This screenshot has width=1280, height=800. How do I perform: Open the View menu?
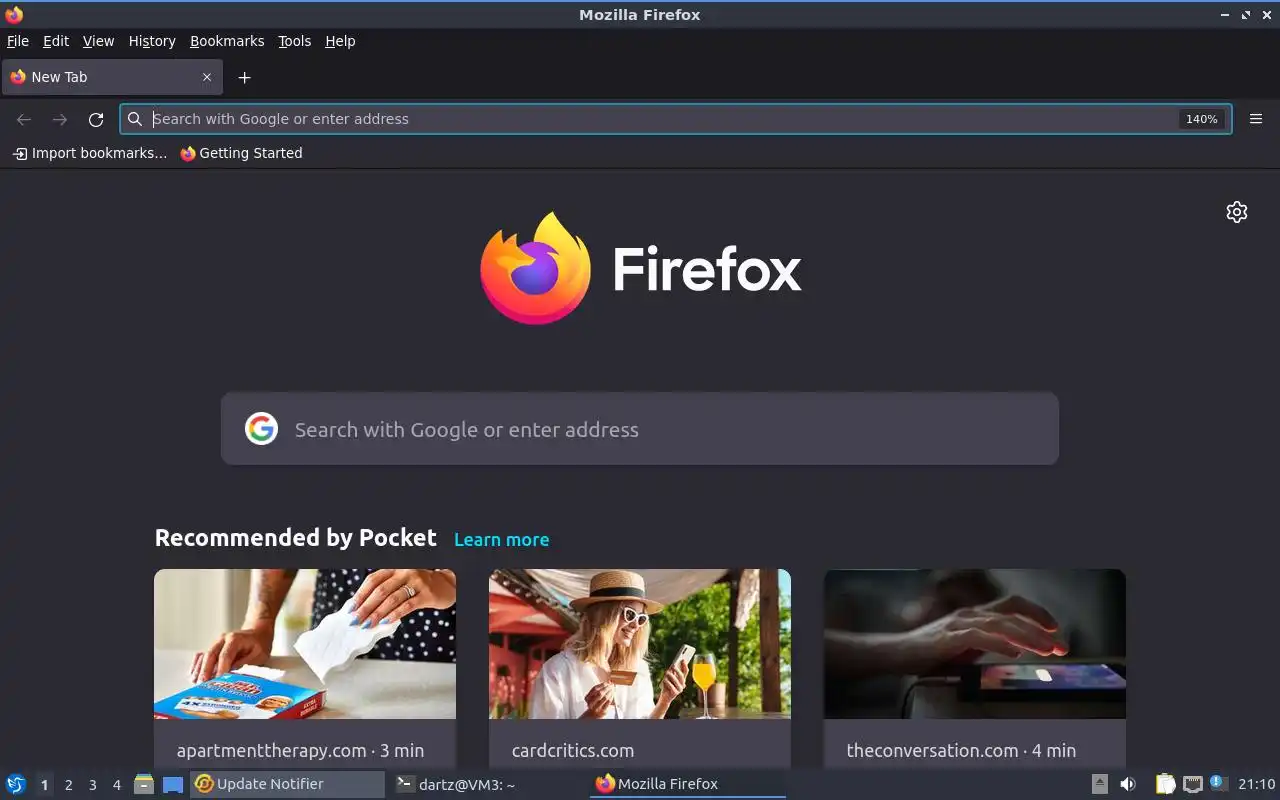pyautogui.click(x=98, y=41)
